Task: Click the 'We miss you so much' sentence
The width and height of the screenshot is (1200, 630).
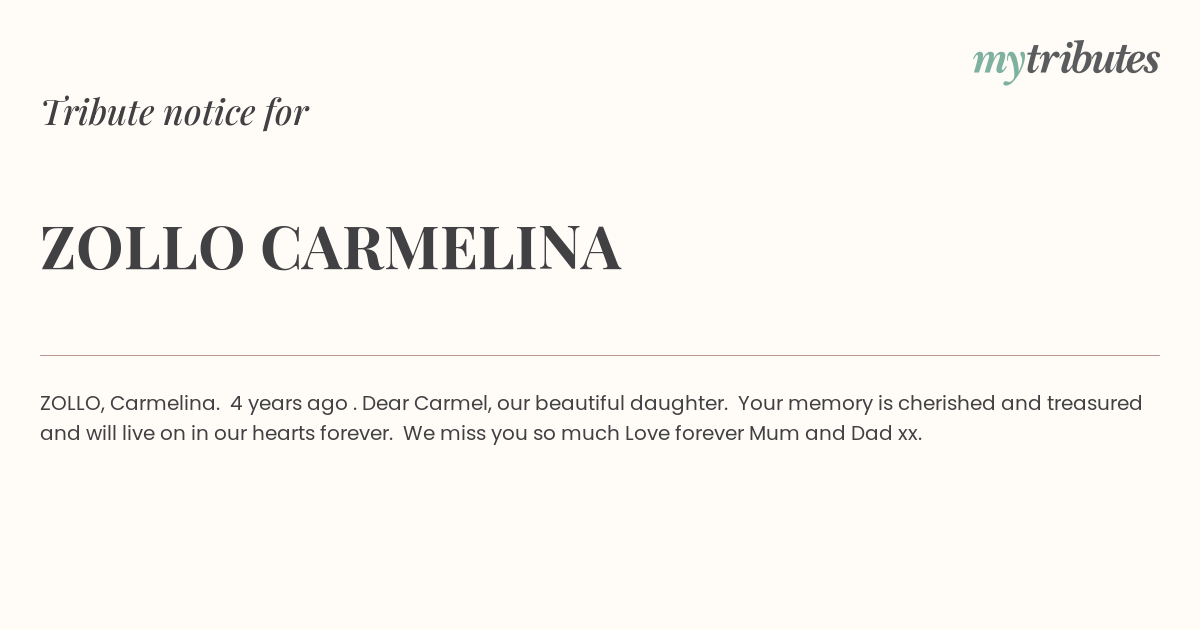Action: pos(512,433)
